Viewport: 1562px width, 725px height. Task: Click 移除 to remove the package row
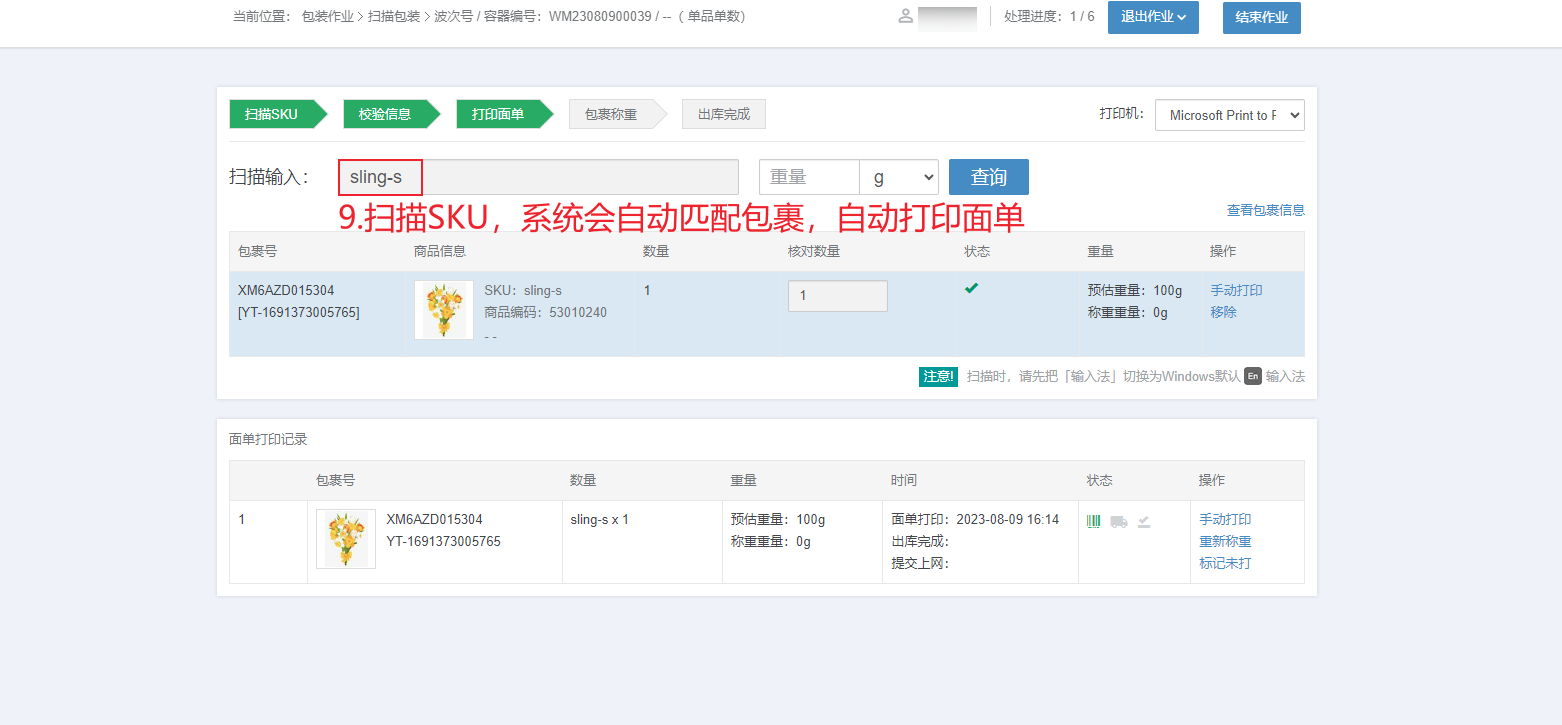[x=1224, y=312]
